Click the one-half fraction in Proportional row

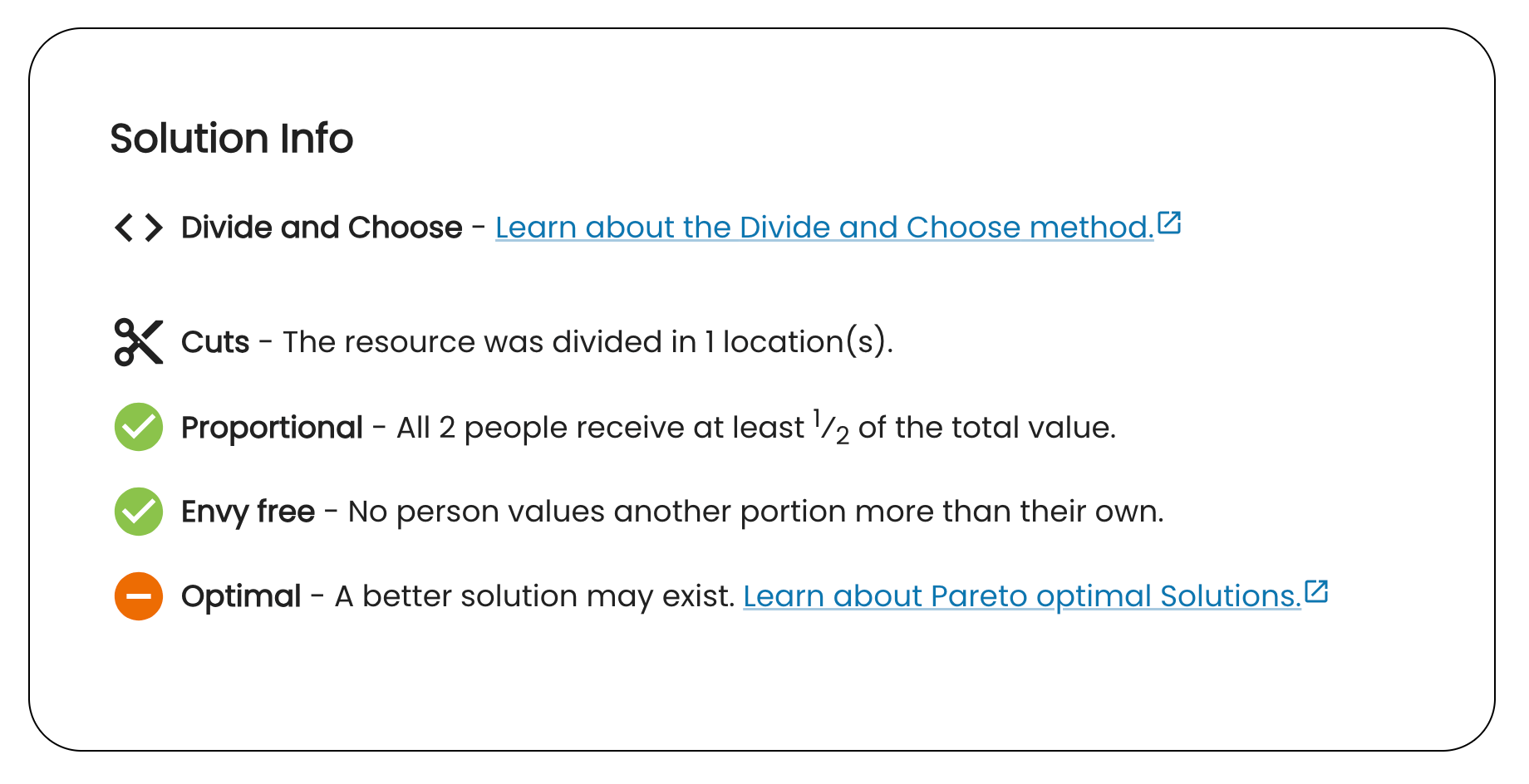pyautogui.click(x=831, y=428)
